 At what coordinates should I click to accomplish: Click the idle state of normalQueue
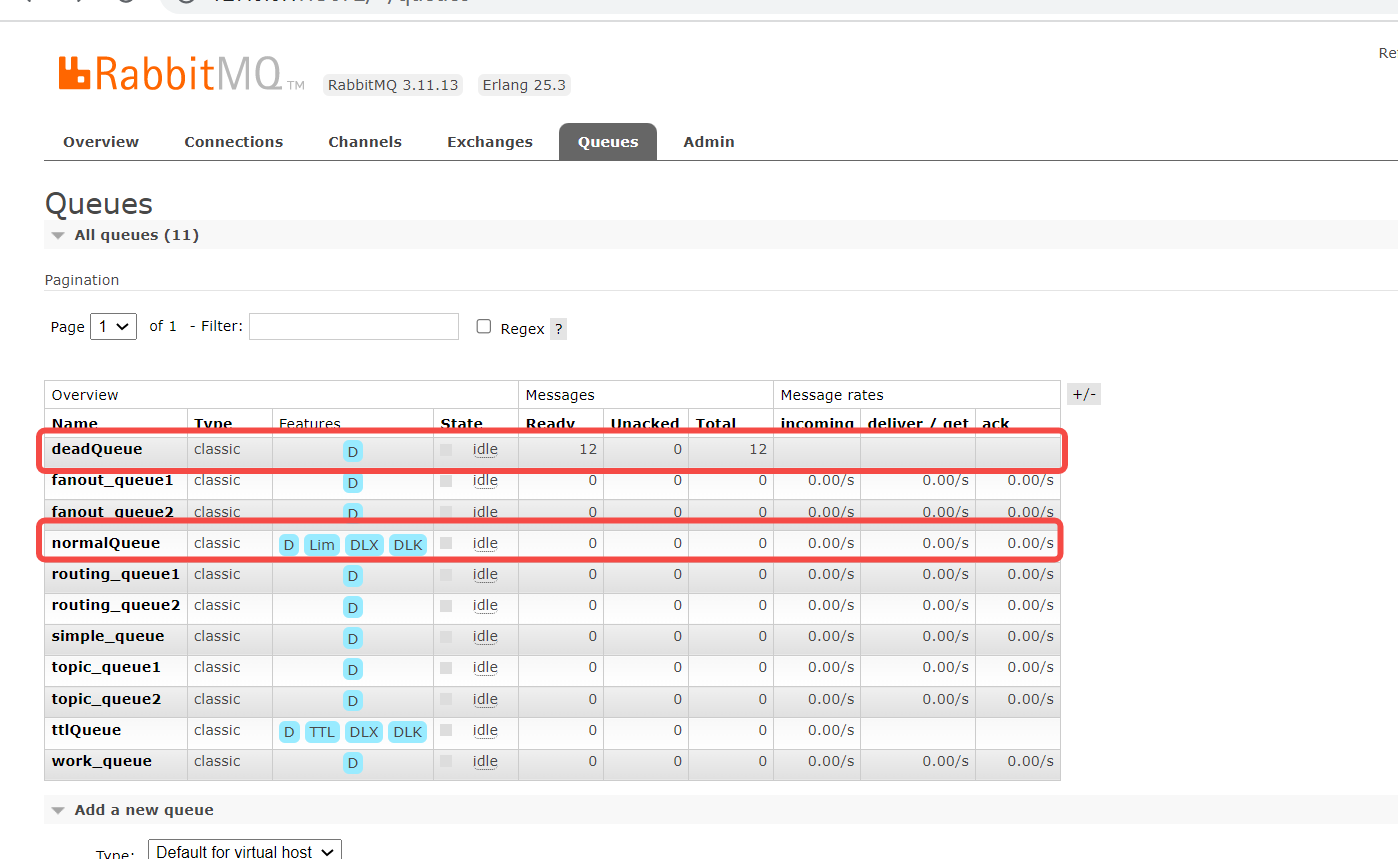tap(485, 543)
